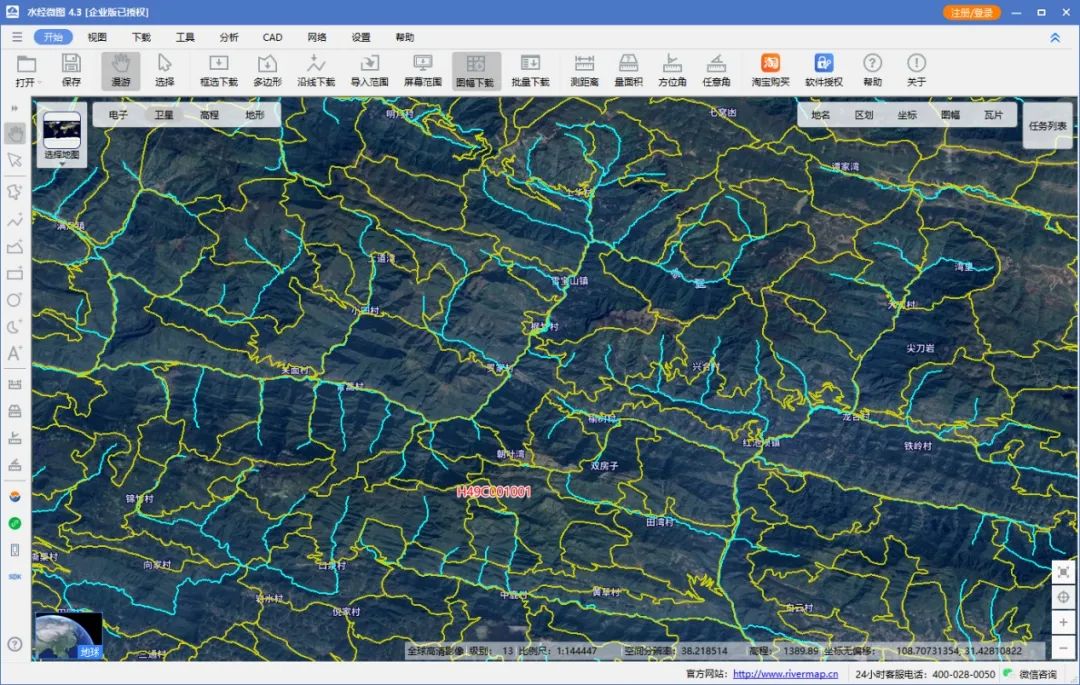Toggle 区划 boundaries overlay

pos(864,115)
